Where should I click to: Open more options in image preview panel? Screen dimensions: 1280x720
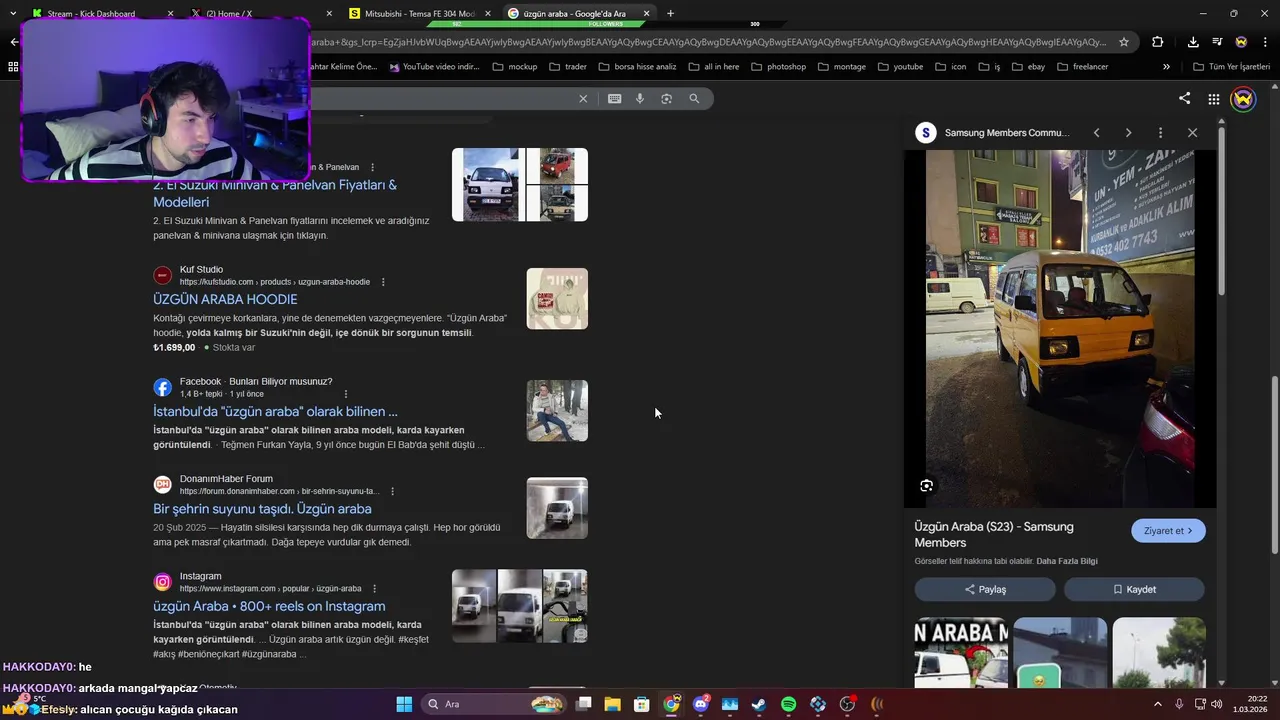[1160, 133]
